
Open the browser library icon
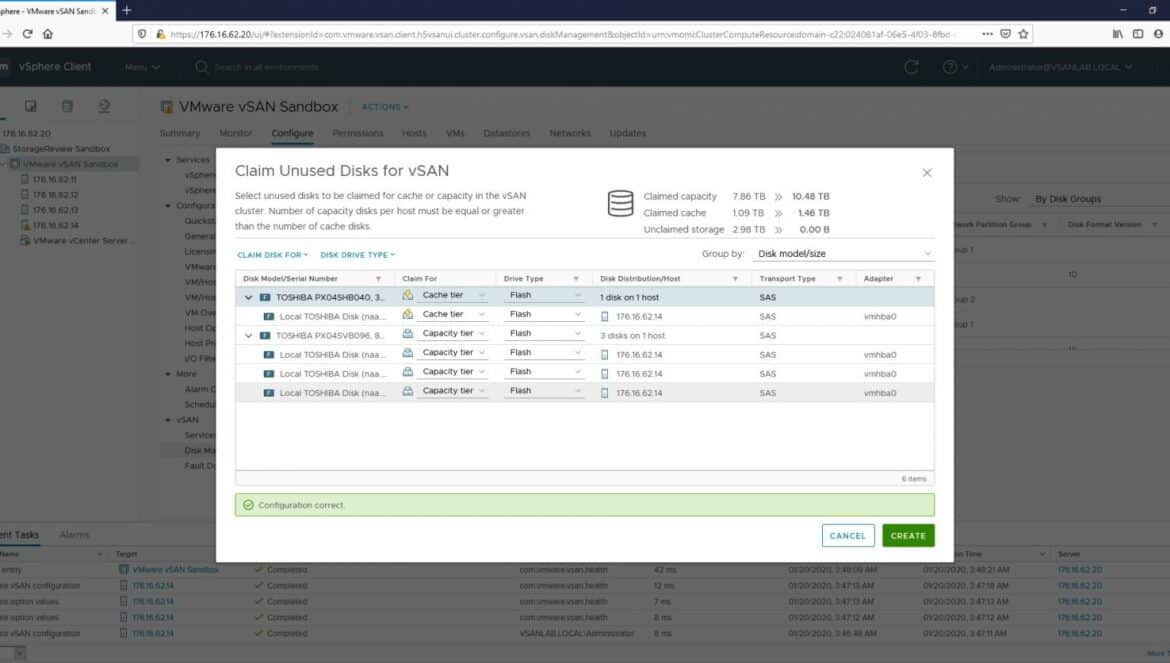[x=1117, y=34]
